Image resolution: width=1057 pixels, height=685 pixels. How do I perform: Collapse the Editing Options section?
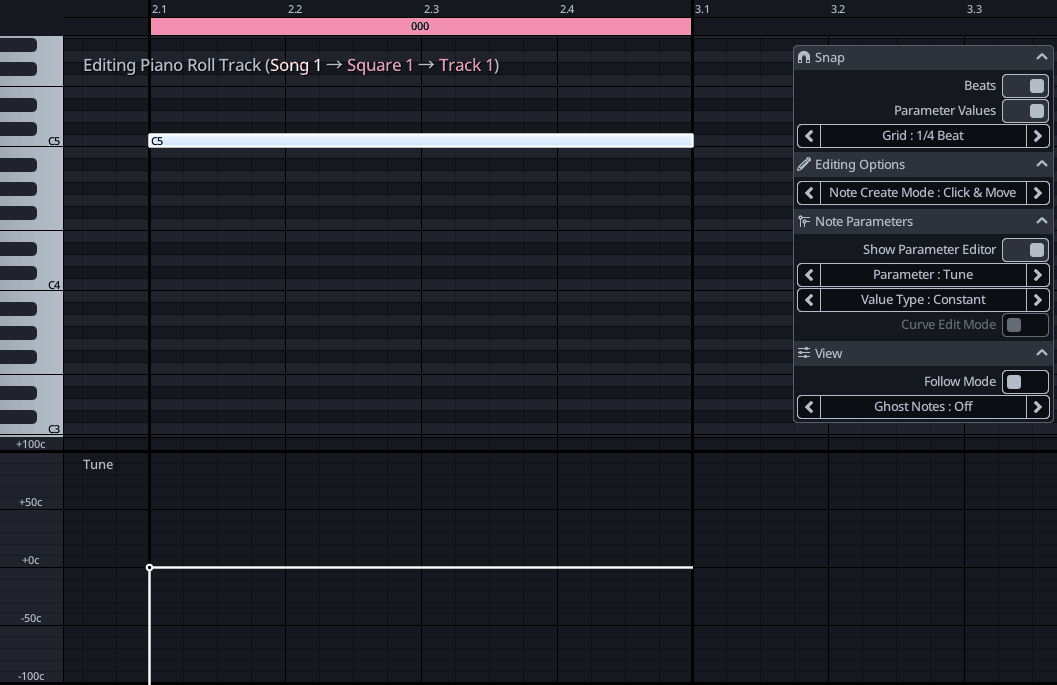1041,165
